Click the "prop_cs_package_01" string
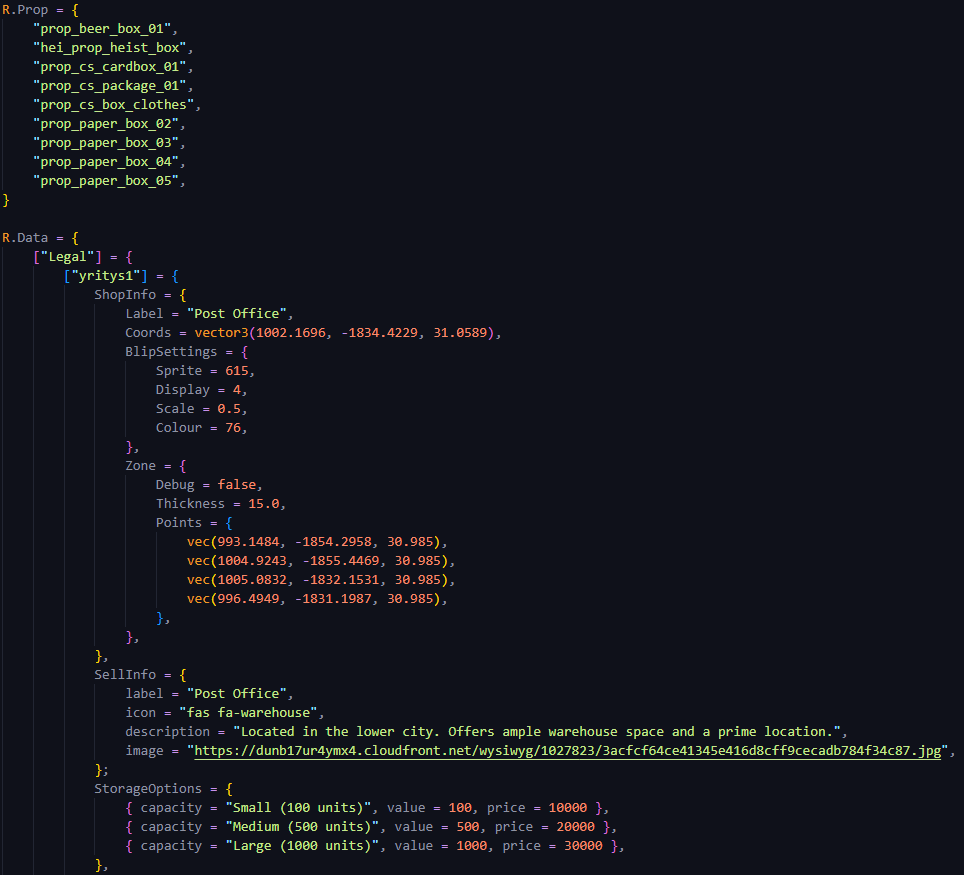 pos(109,86)
